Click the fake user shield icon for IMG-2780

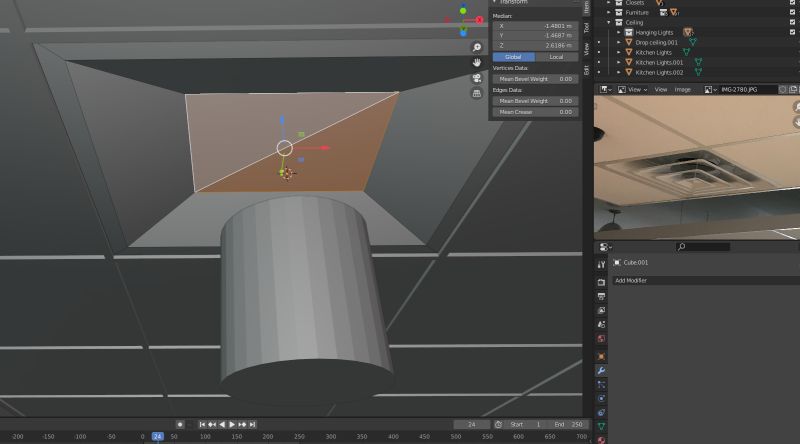click(783, 89)
